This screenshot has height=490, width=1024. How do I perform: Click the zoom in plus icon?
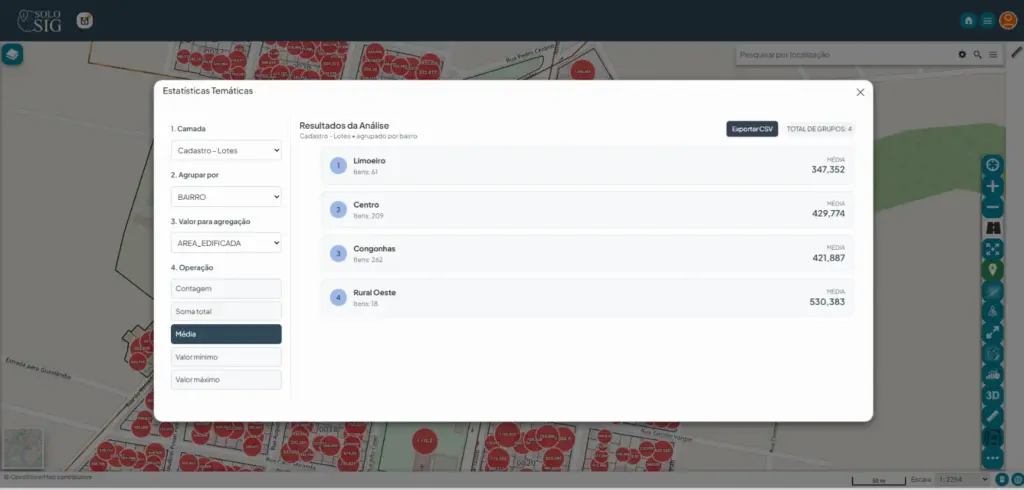tap(993, 186)
